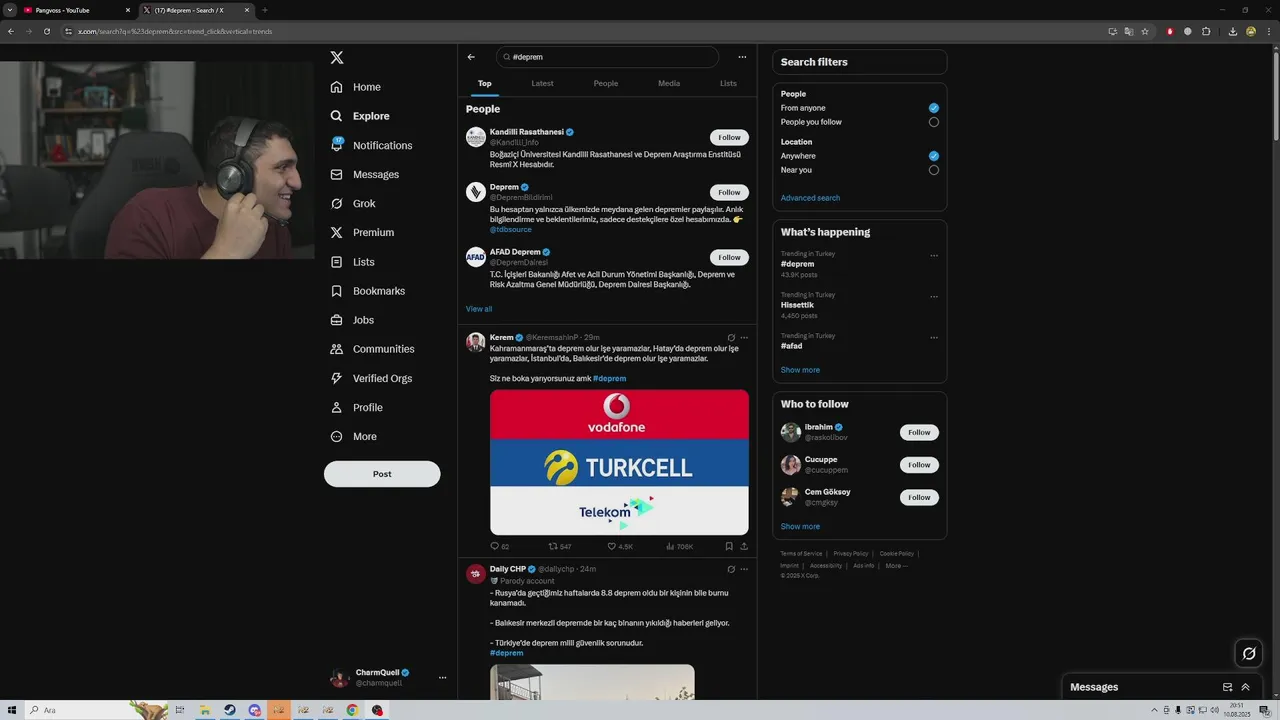
Task: Open options for #deprem trend
Action: [934, 255]
